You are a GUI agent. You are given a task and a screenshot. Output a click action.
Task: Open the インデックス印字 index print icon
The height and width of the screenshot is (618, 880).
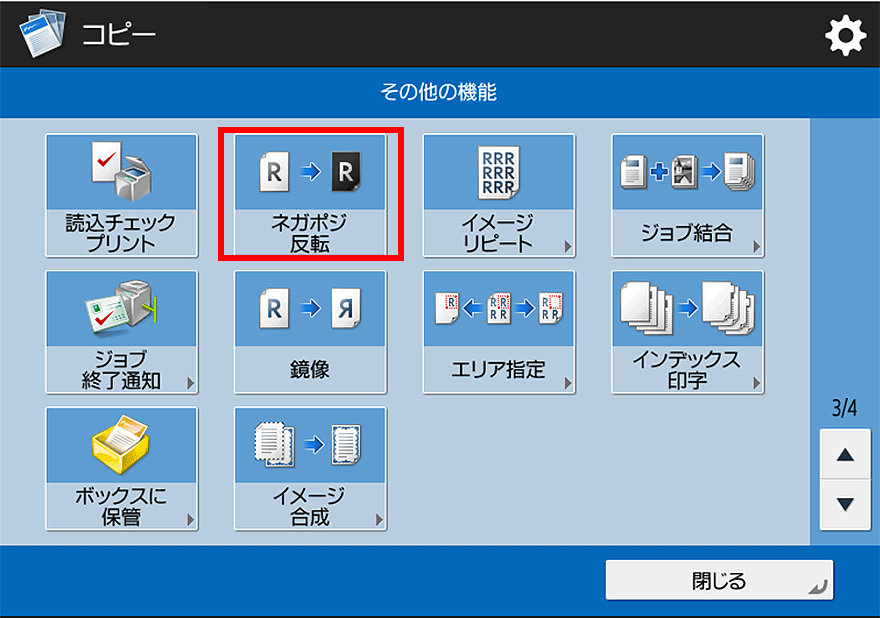[687, 308]
